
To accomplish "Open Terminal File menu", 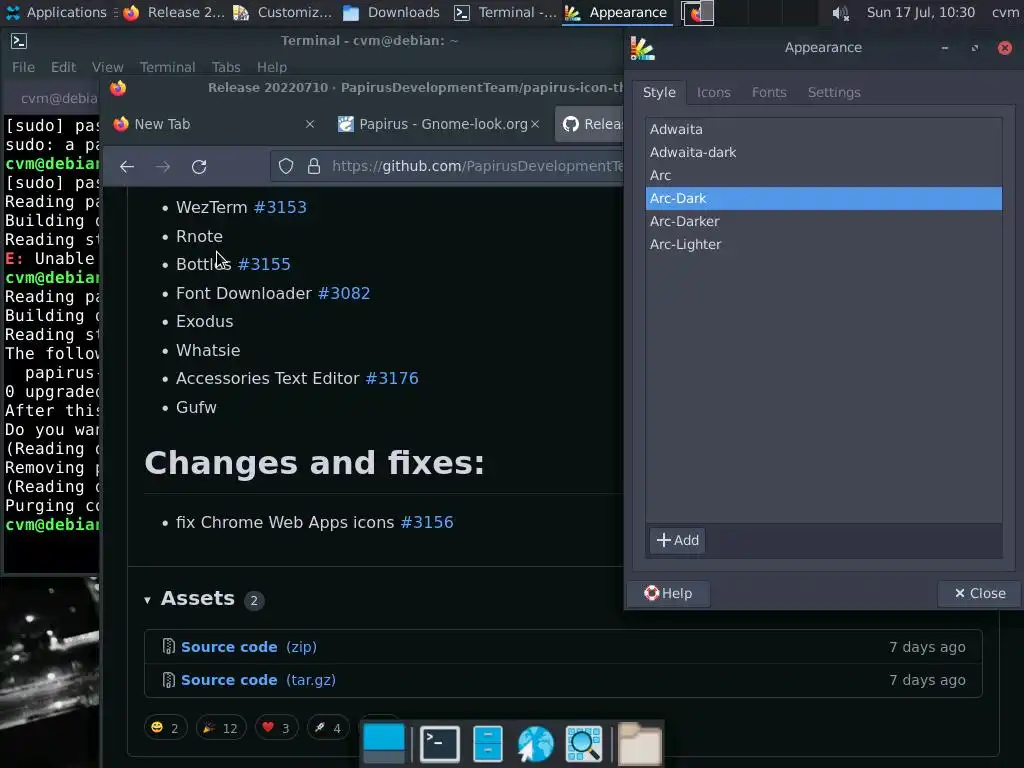I will pyautogui.click(x=23, y=67).
